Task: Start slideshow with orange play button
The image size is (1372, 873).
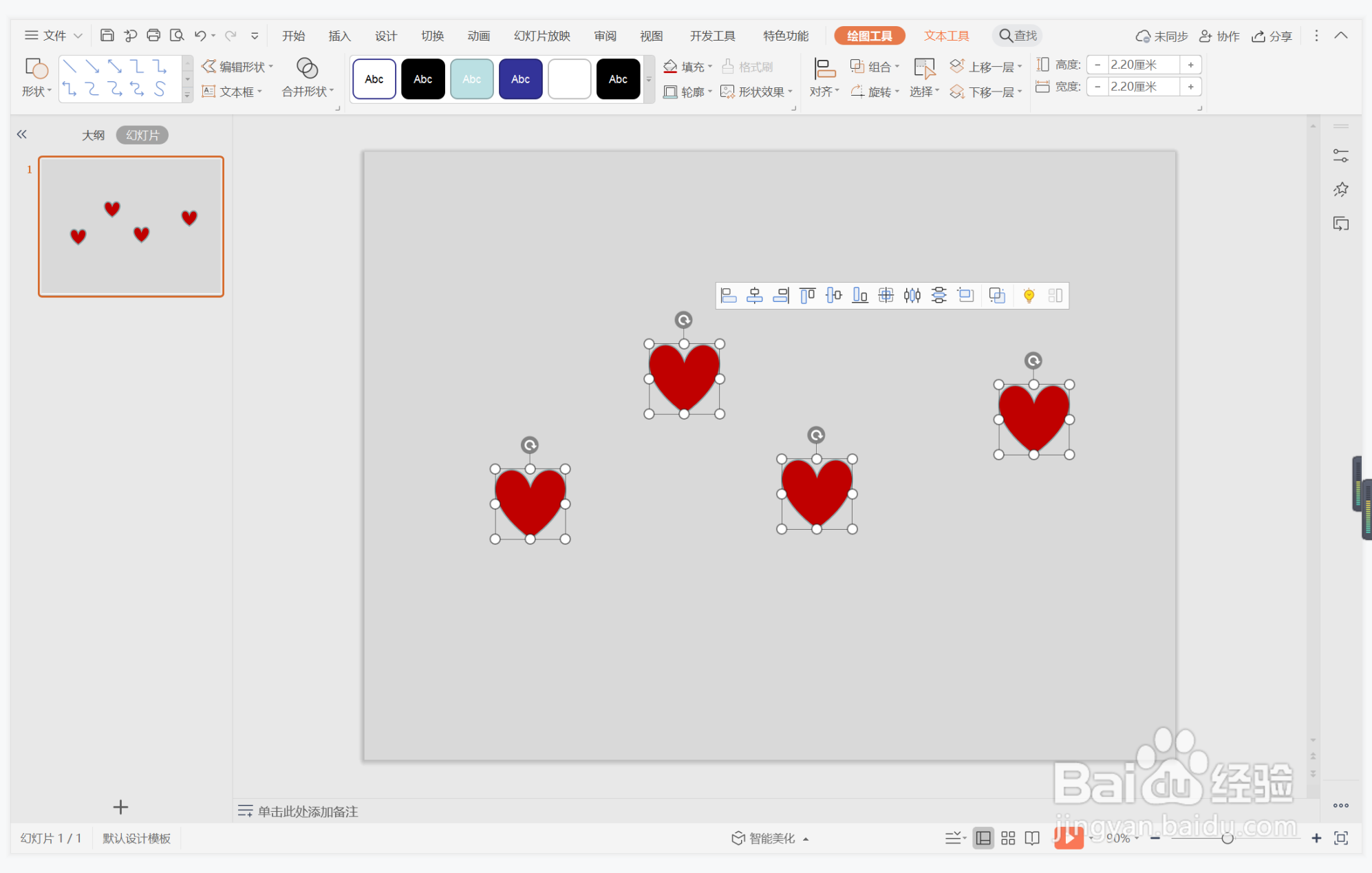Action: (x=1068, y=838)
